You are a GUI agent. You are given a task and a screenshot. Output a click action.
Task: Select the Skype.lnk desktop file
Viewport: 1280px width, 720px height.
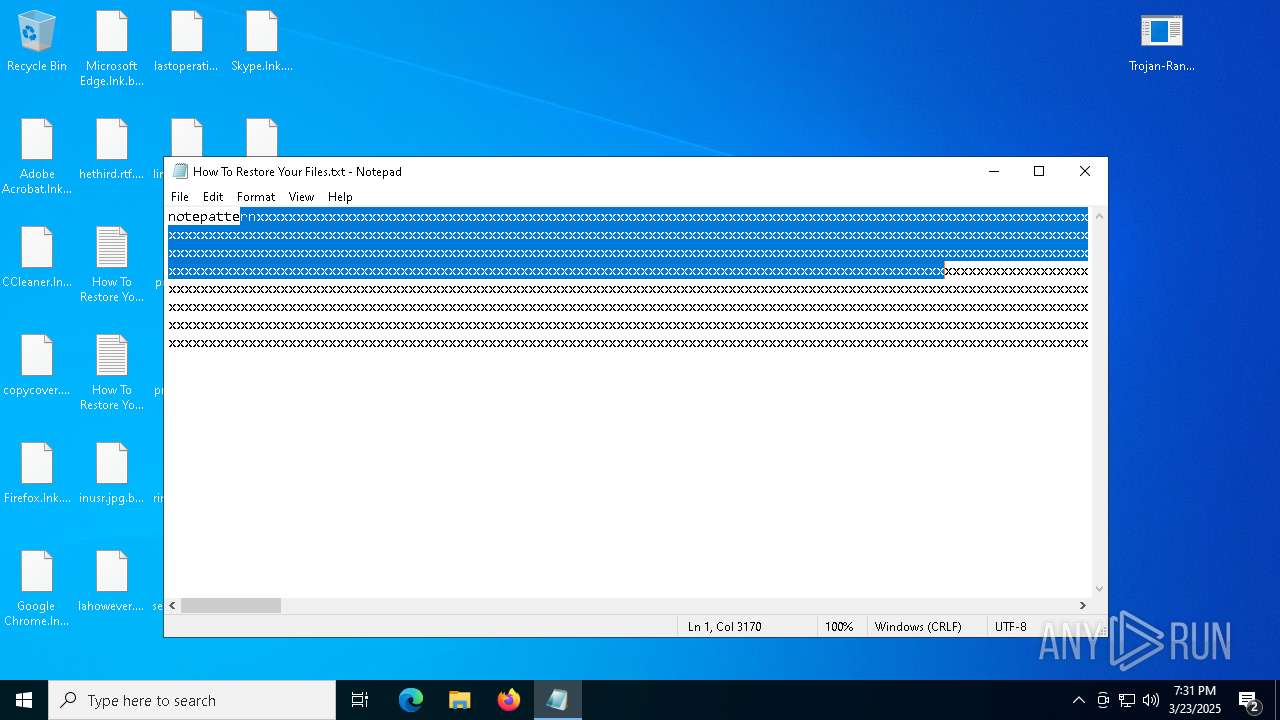tap(262, 42)
